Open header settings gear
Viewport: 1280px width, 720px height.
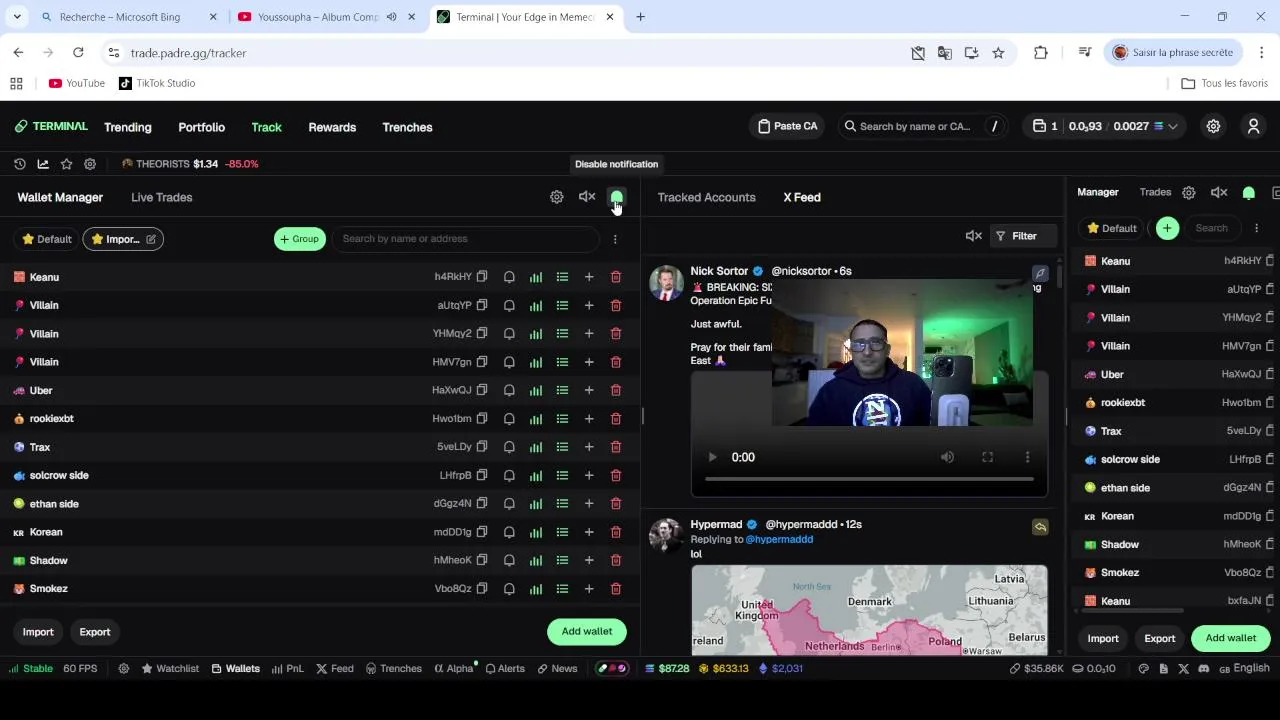tap(1213, 126)
